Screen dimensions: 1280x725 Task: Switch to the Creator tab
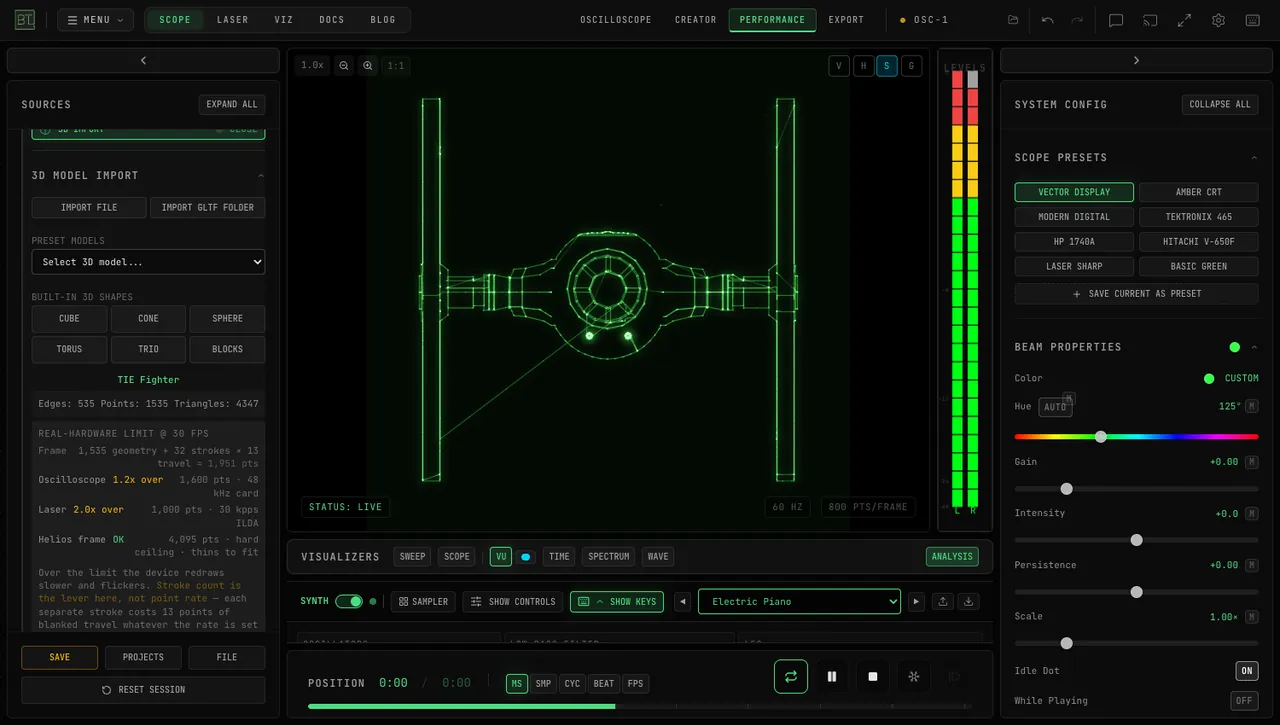coord(696,20)
